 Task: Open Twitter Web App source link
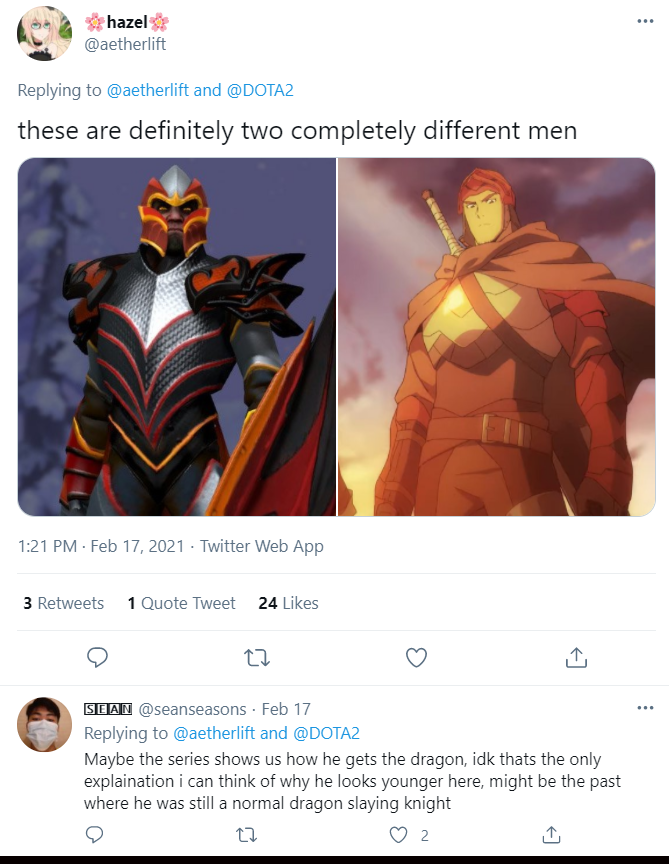coord(262,546)
